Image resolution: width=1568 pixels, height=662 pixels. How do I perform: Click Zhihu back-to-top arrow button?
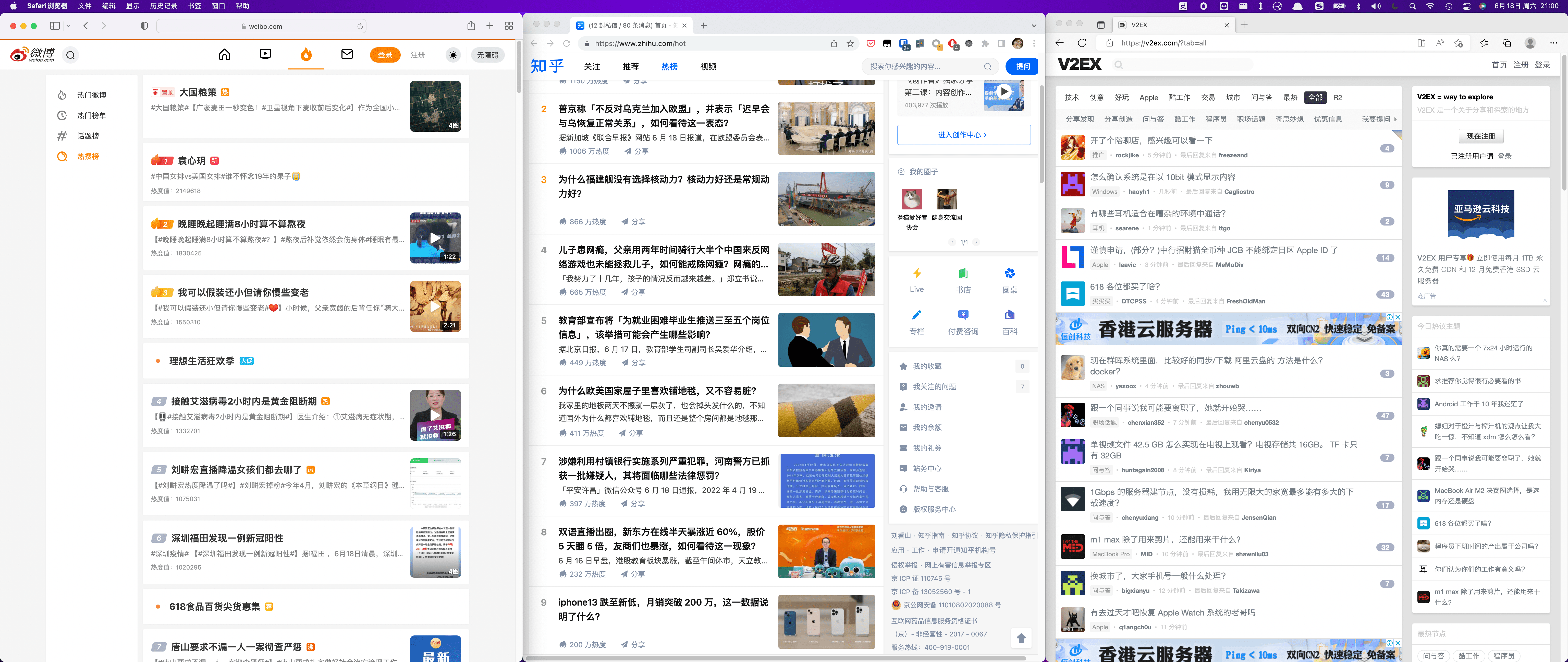coord(1021,638)
